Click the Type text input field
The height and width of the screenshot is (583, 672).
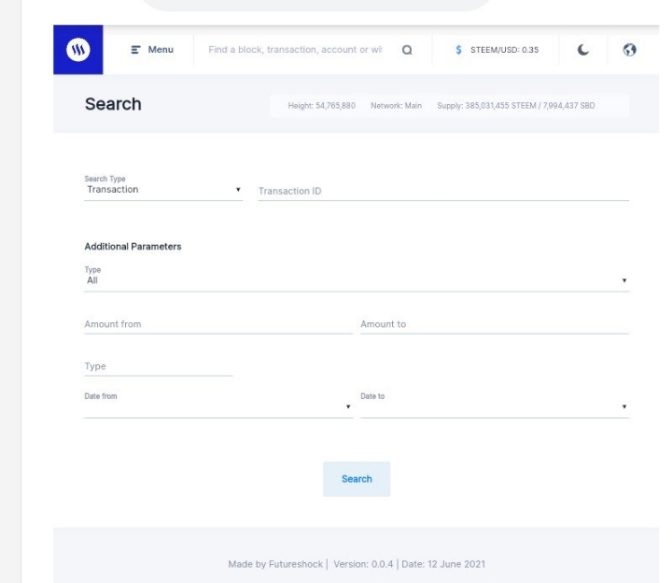159,367
